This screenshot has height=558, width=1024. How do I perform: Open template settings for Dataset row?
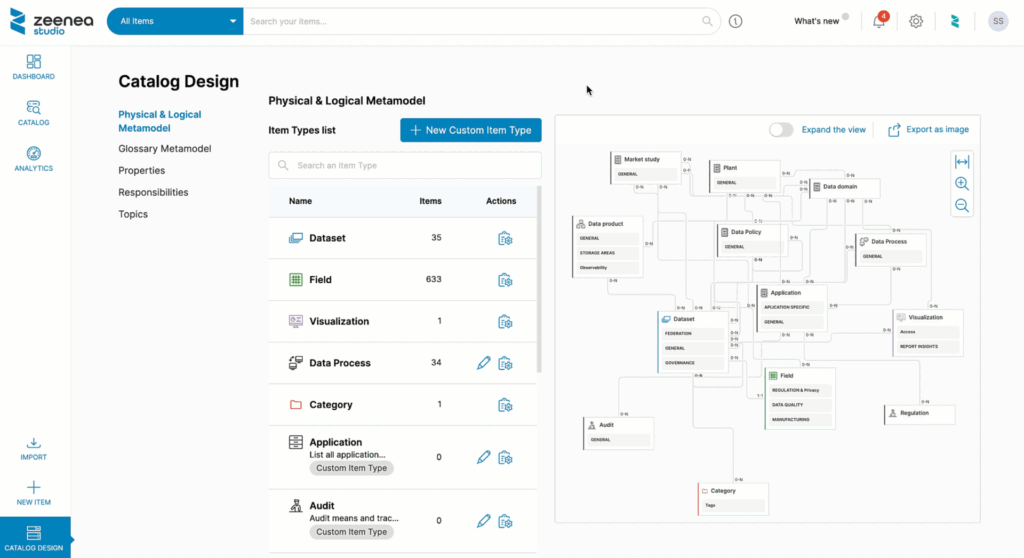coord(505,238)
